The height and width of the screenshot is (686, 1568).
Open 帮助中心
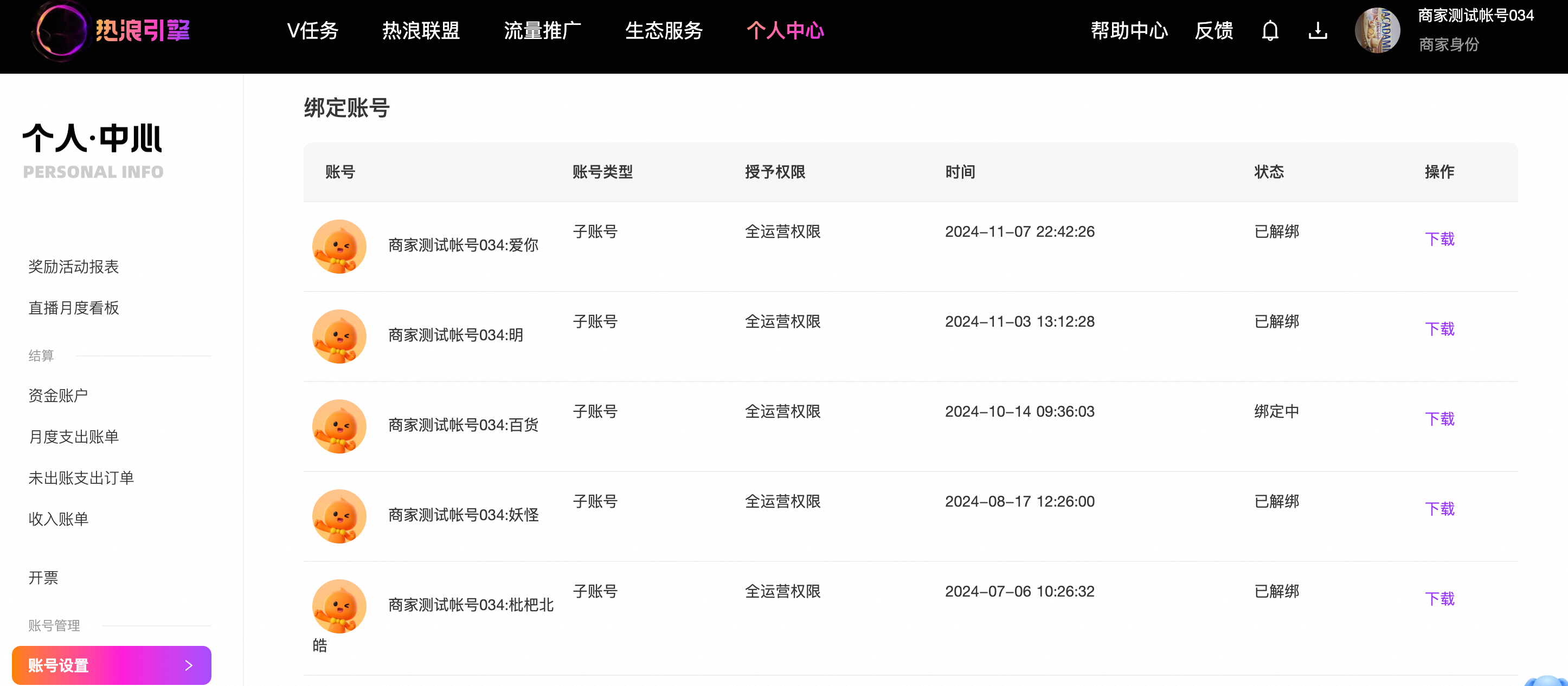click(1130, 30)
